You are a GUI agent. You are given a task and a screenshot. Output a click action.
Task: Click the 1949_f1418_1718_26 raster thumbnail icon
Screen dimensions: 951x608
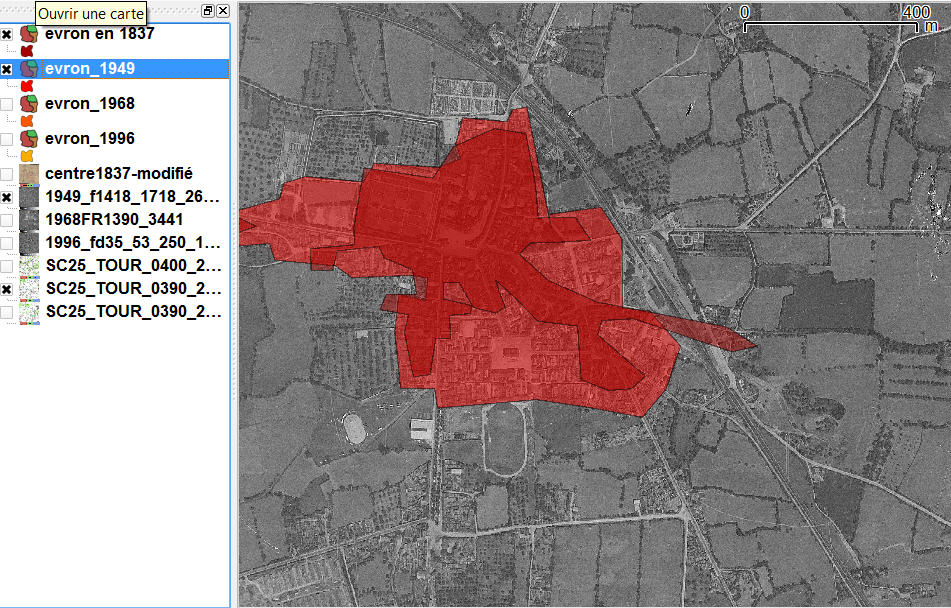coord(29,197)
